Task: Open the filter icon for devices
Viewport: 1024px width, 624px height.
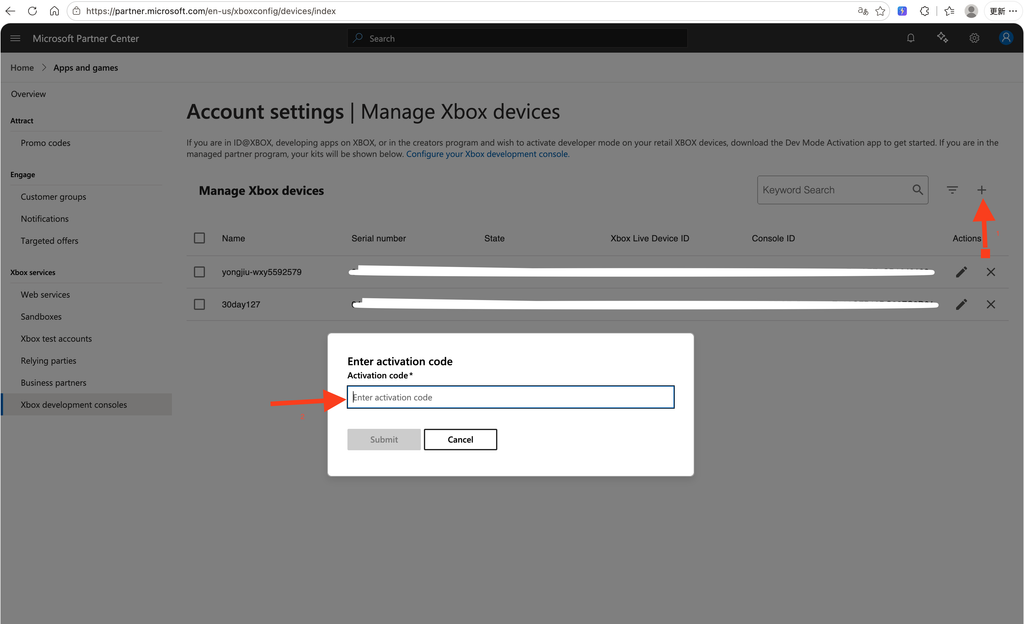Action: pyautogui.click(x=952, y=190)
